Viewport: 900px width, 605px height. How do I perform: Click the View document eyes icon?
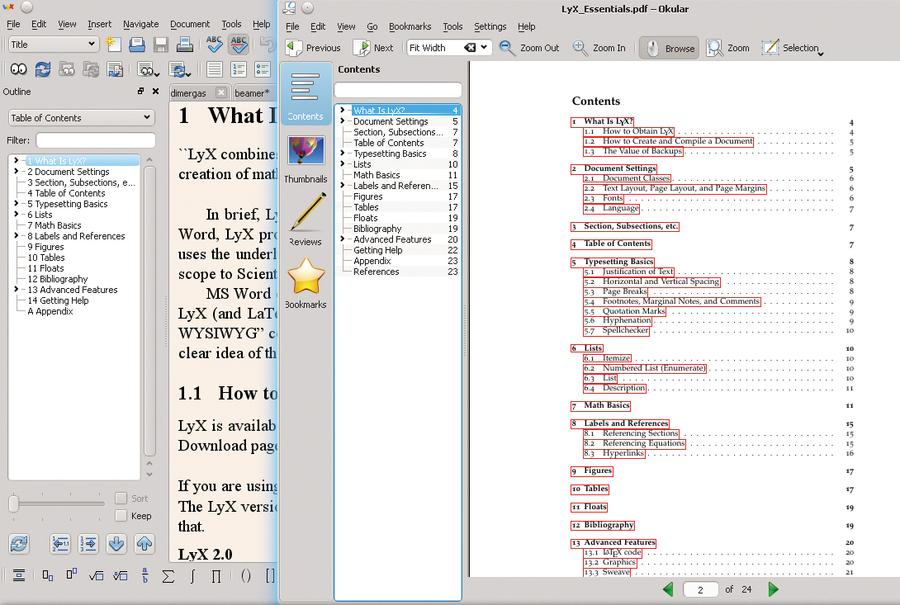point(18,69)
